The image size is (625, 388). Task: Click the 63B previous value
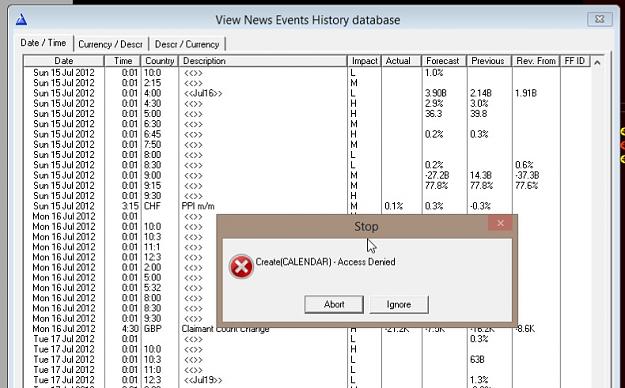pyautogui.click(x=477, y=360)
